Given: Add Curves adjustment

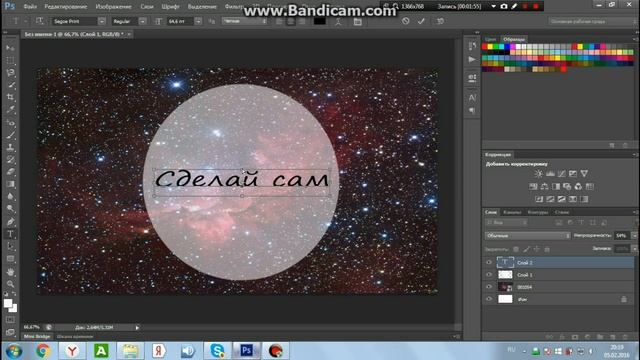Looking at the screenshot, I should (x=562, y=173).
